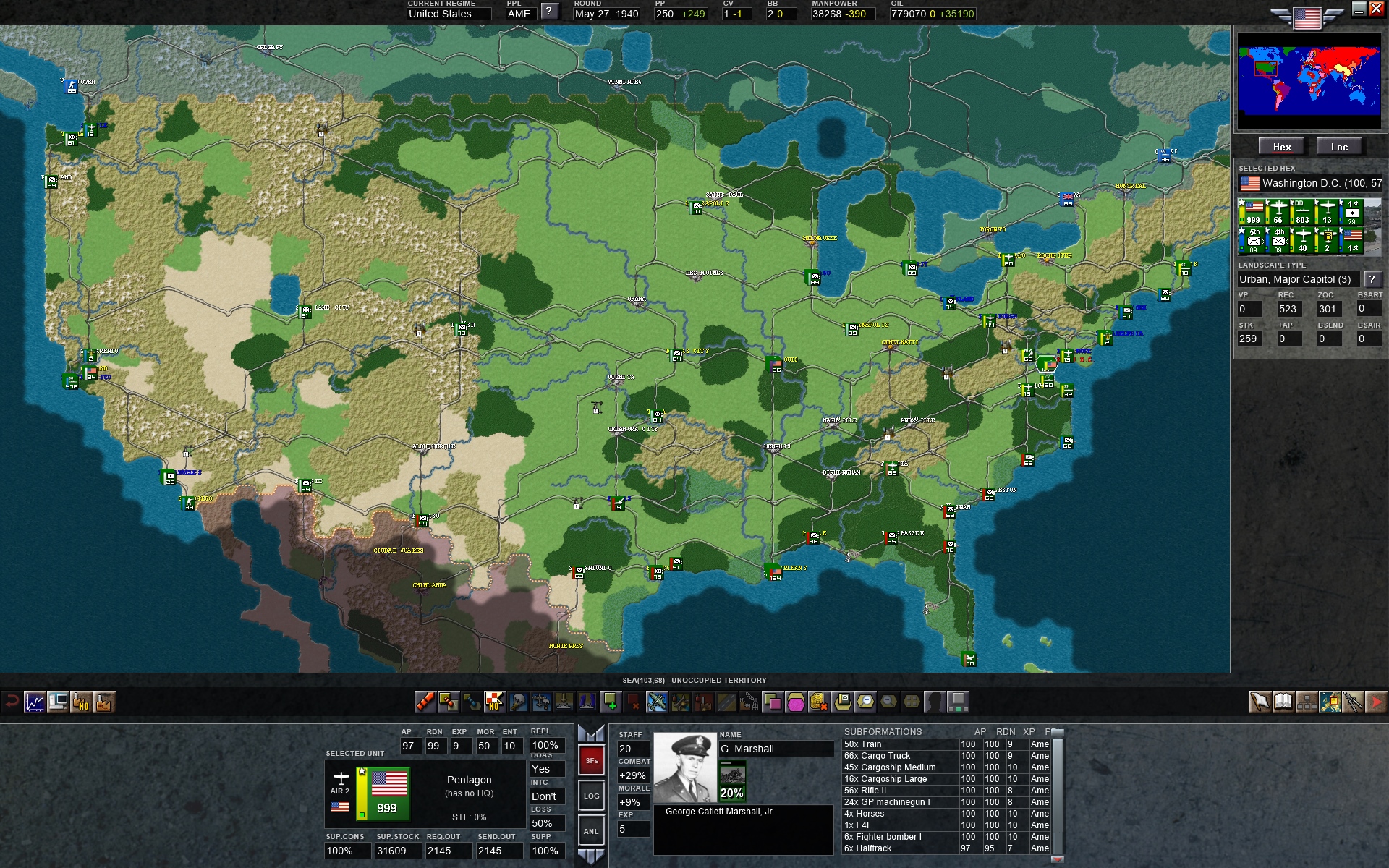Viewport: 1389px width, 868px height.
Task: Open the statistics graph icon
Action: (x=35, y=702)
